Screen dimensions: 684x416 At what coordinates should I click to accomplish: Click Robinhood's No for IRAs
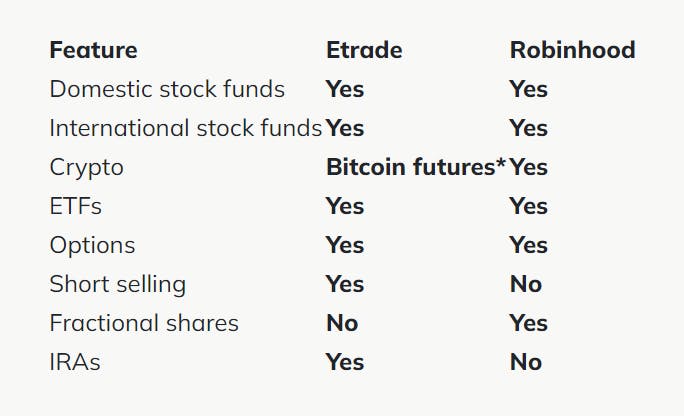[525, 362]
